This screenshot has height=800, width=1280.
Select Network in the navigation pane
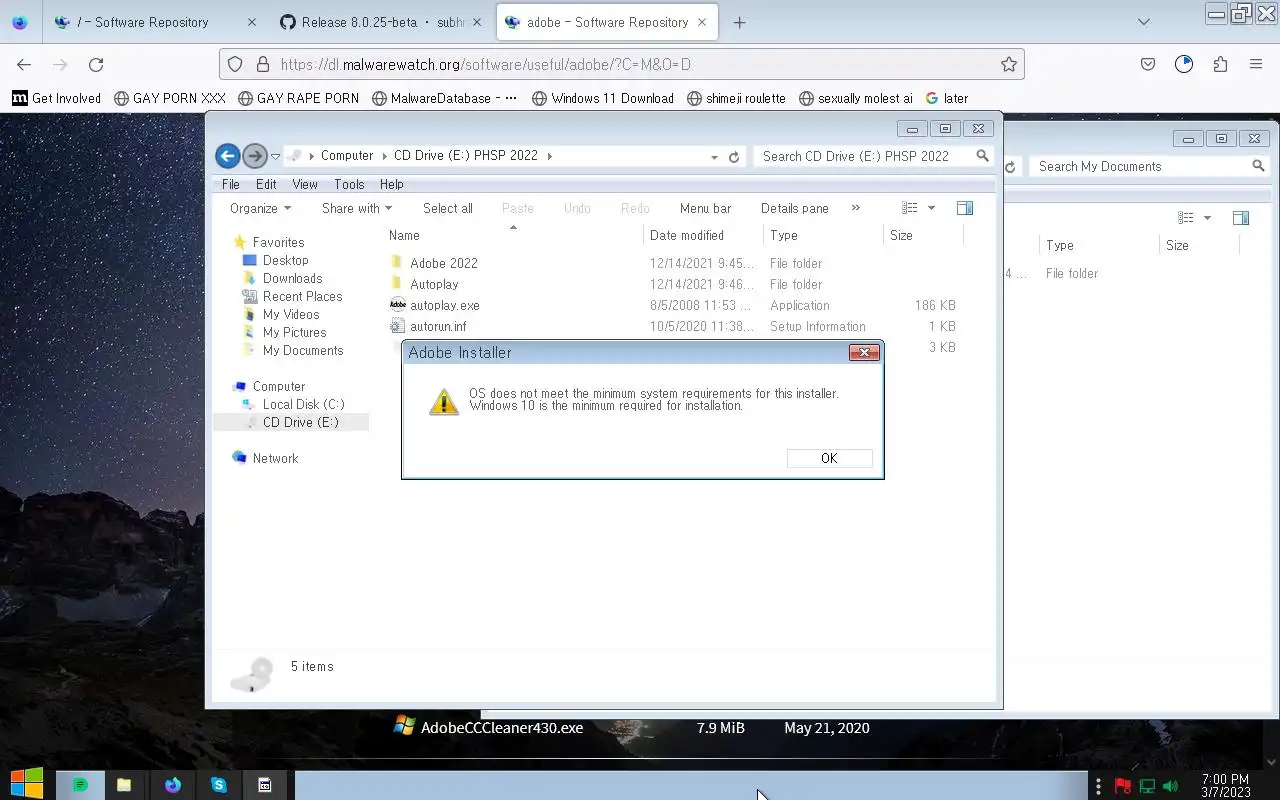click(x=275, y=458)
